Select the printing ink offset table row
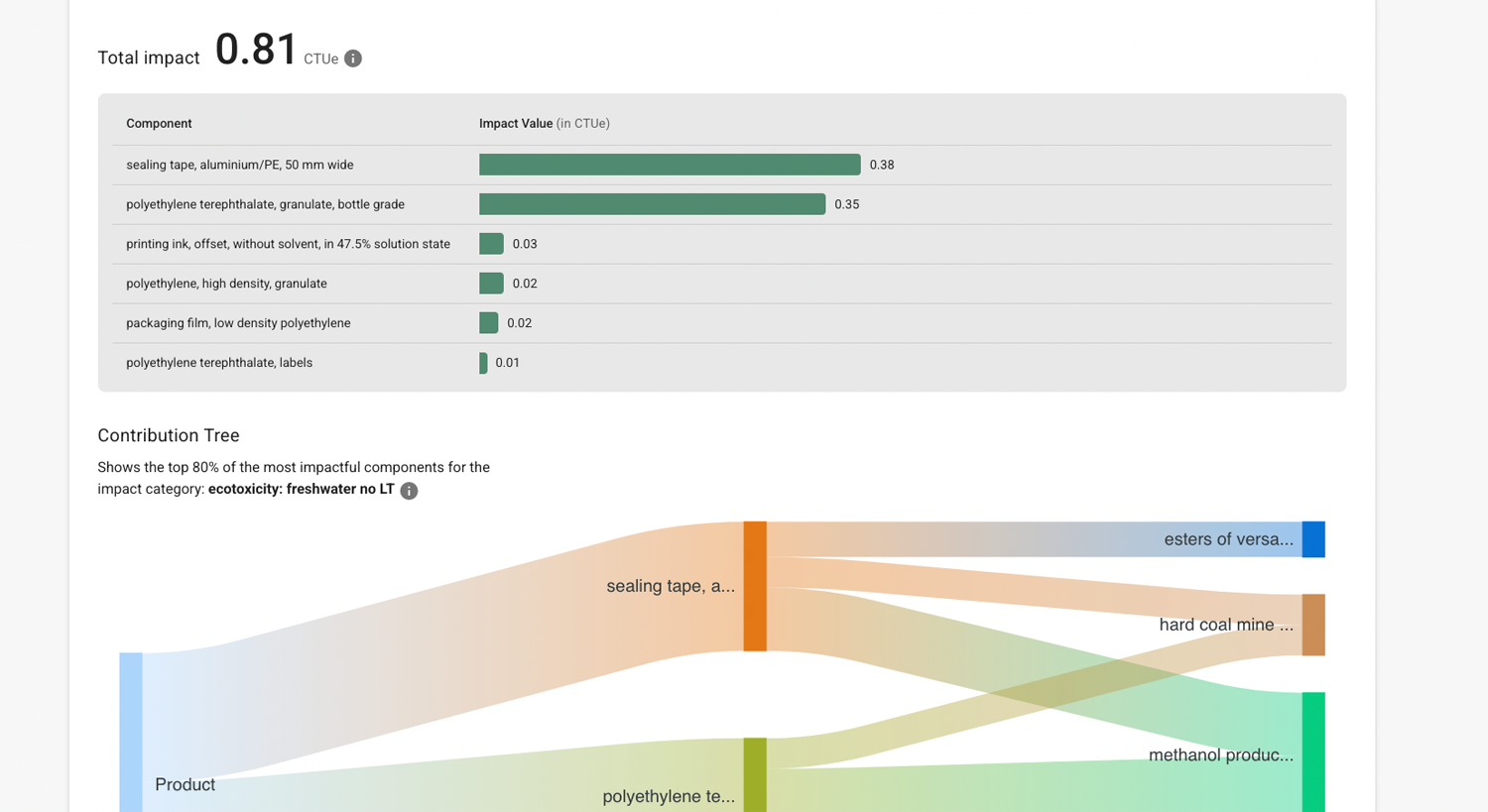Screen dimensions: 1488x812 click(x=288, y=244)
